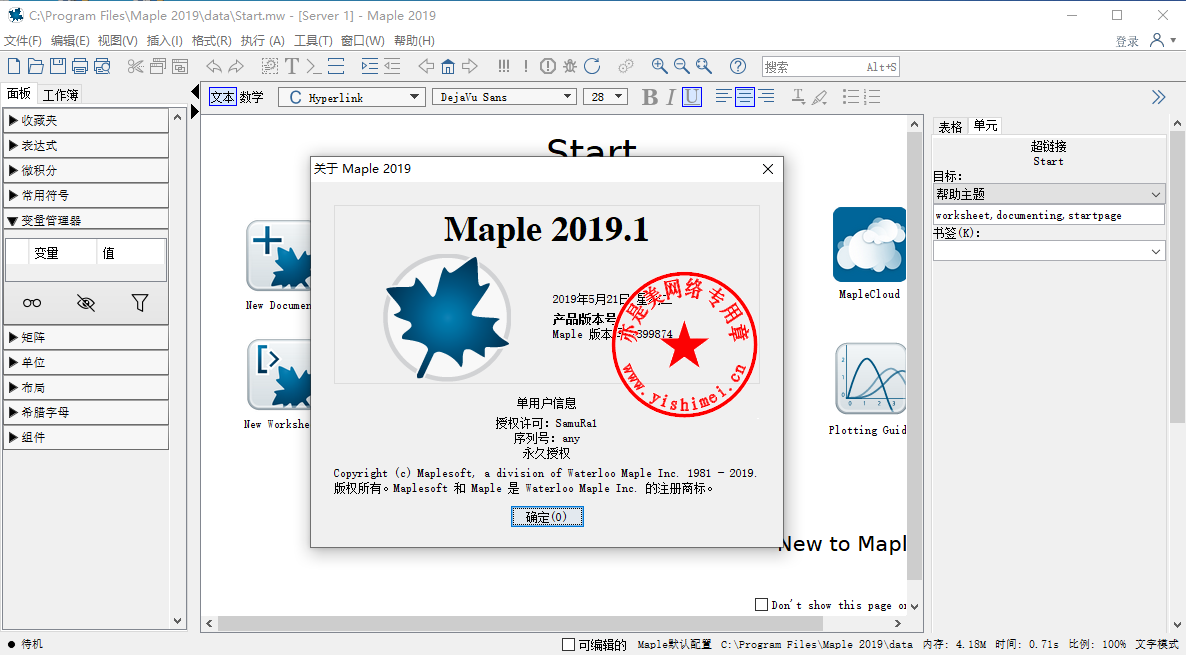Open the highlight color picker
Viewport: 1186px width, 655px height.
click(819, 97)
